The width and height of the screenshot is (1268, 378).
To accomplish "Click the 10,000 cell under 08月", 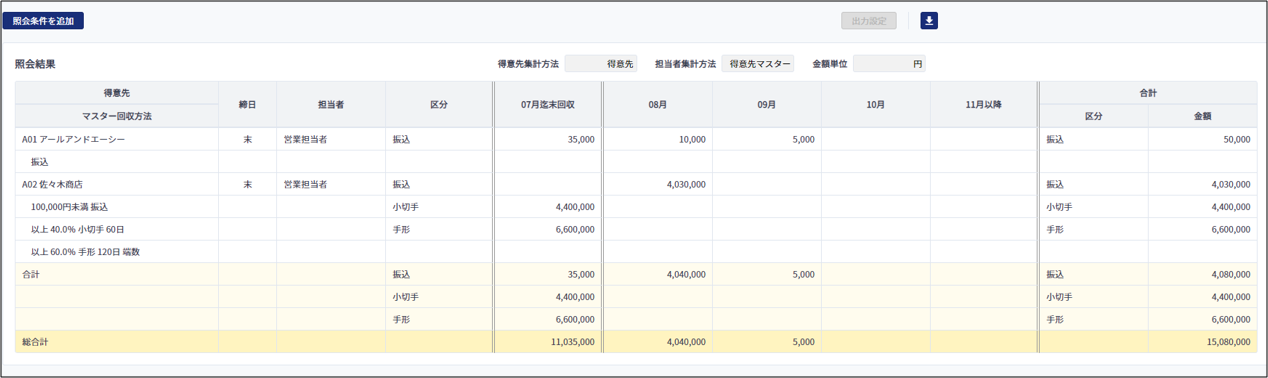I will [658, 139].
